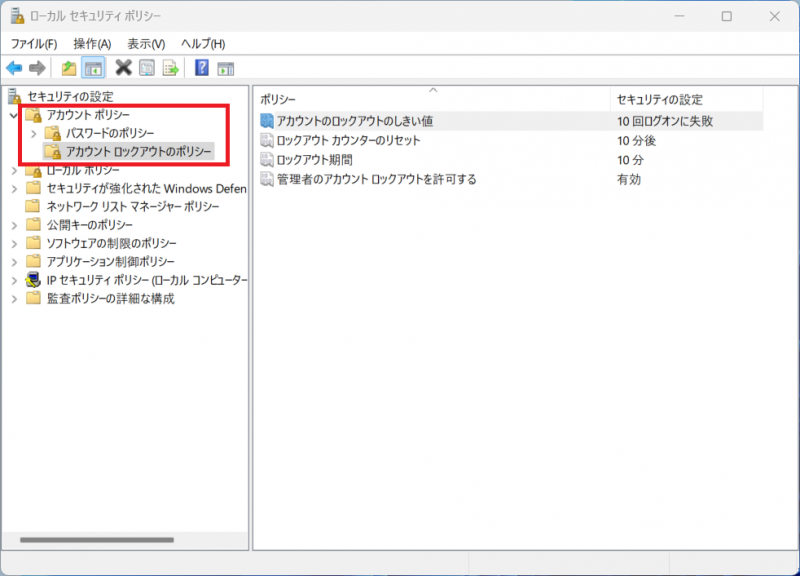
Task: Click the 管理者のアカウント ロックアウトを許可する policy icon
Action: pos(267,179)
